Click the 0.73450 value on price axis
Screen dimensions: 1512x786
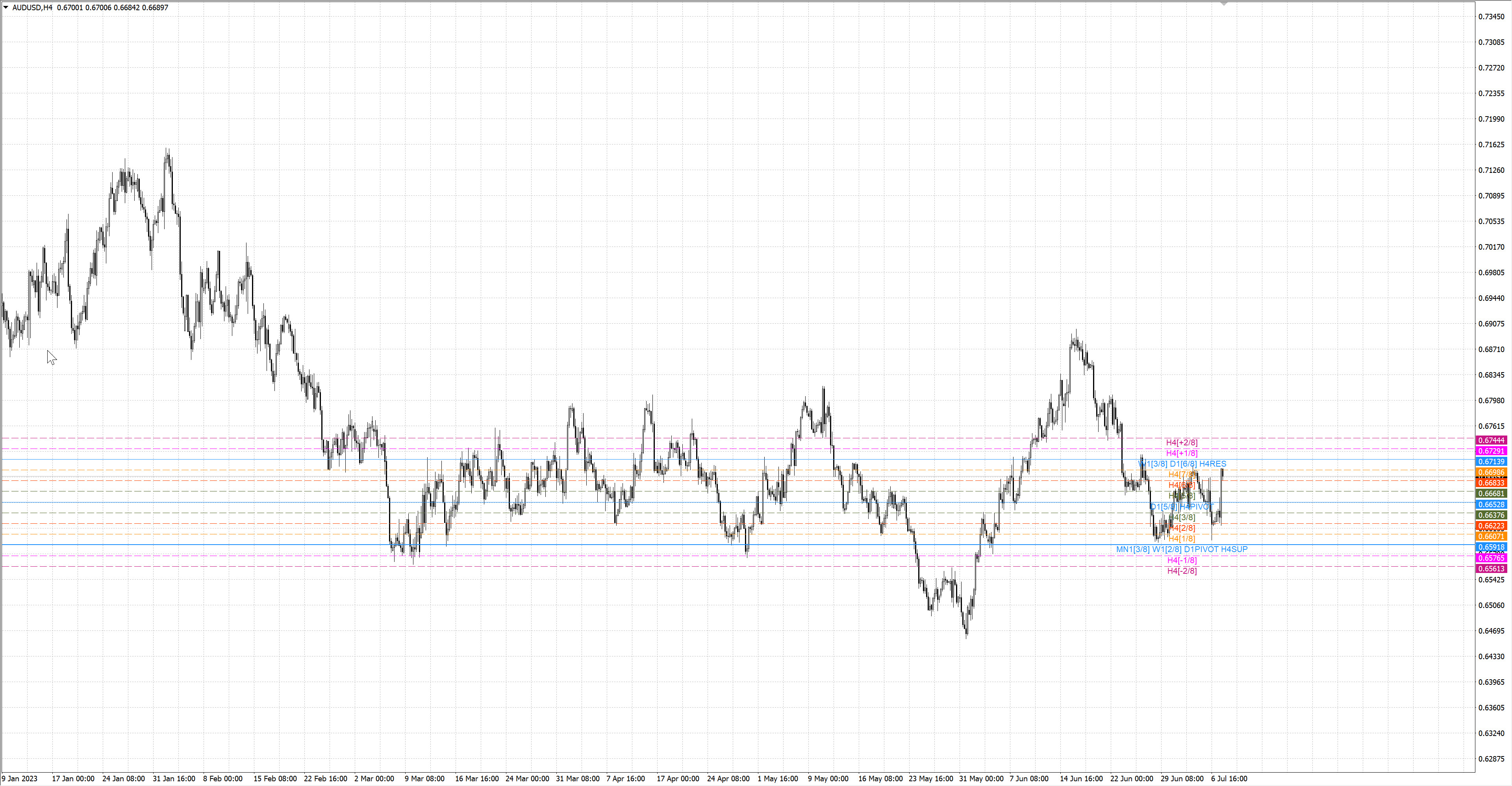pyautogui.click(x=1492, y=17)
